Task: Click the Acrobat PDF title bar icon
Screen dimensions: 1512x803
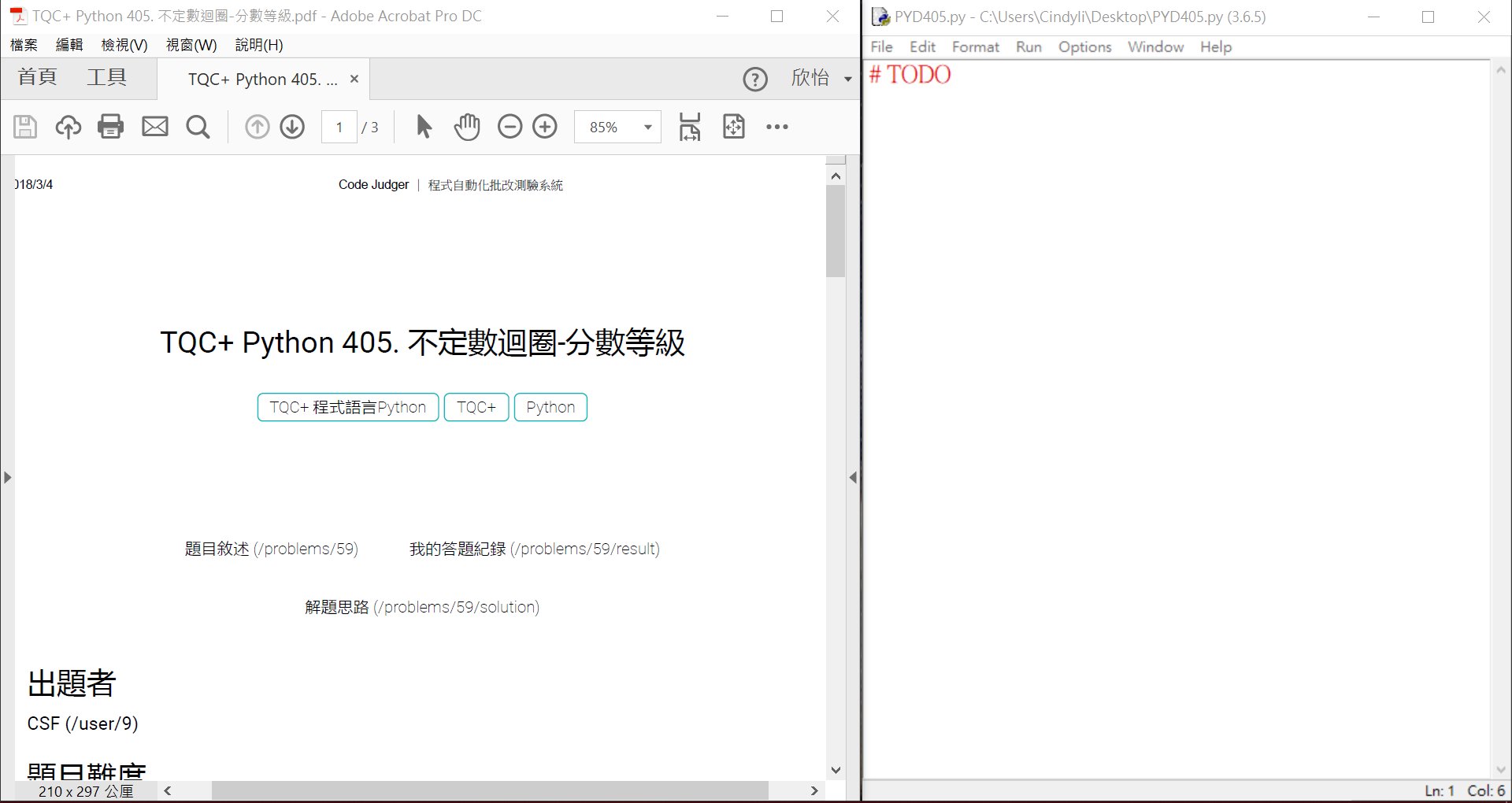Action: (x=17, y=16)
